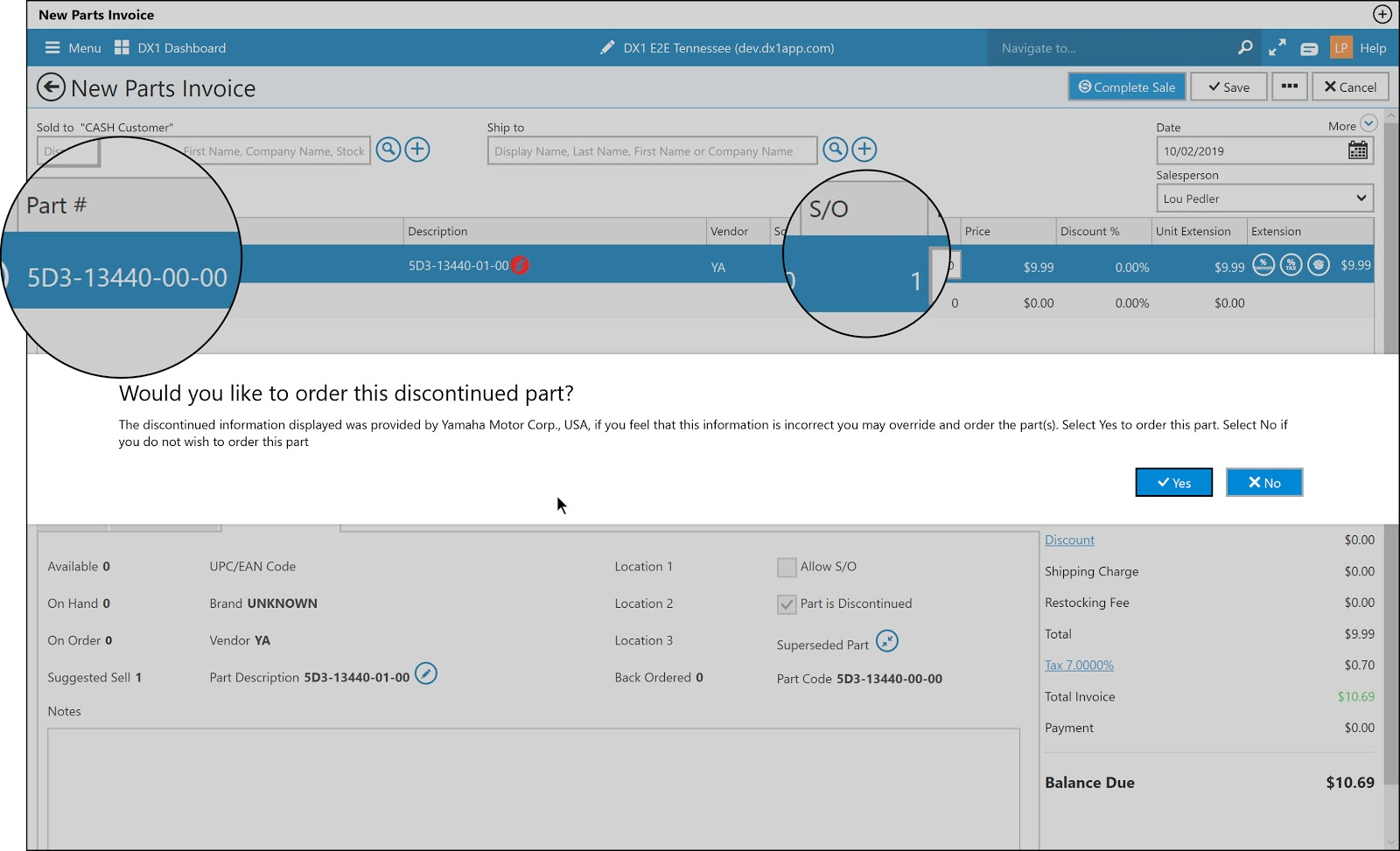This screenshot has width=1400, height=851.
Task: Search for a Ship to customer
Action: click(836, 150)
